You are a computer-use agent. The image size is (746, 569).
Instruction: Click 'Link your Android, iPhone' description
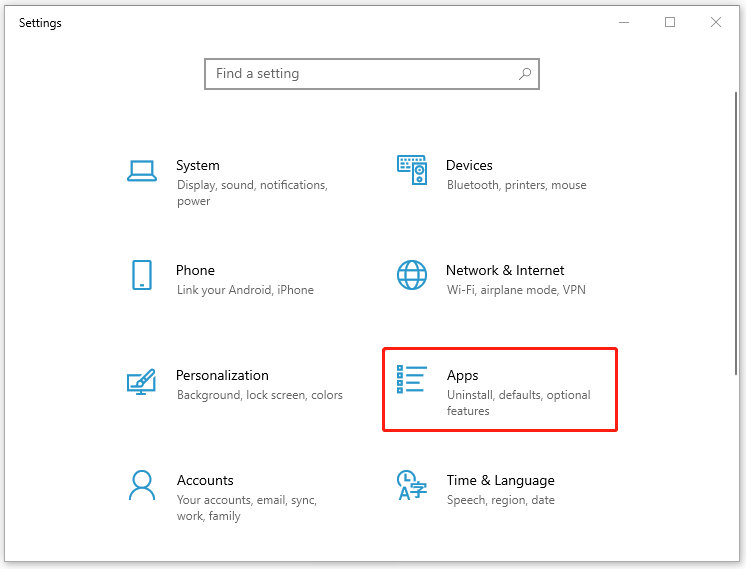245,290
